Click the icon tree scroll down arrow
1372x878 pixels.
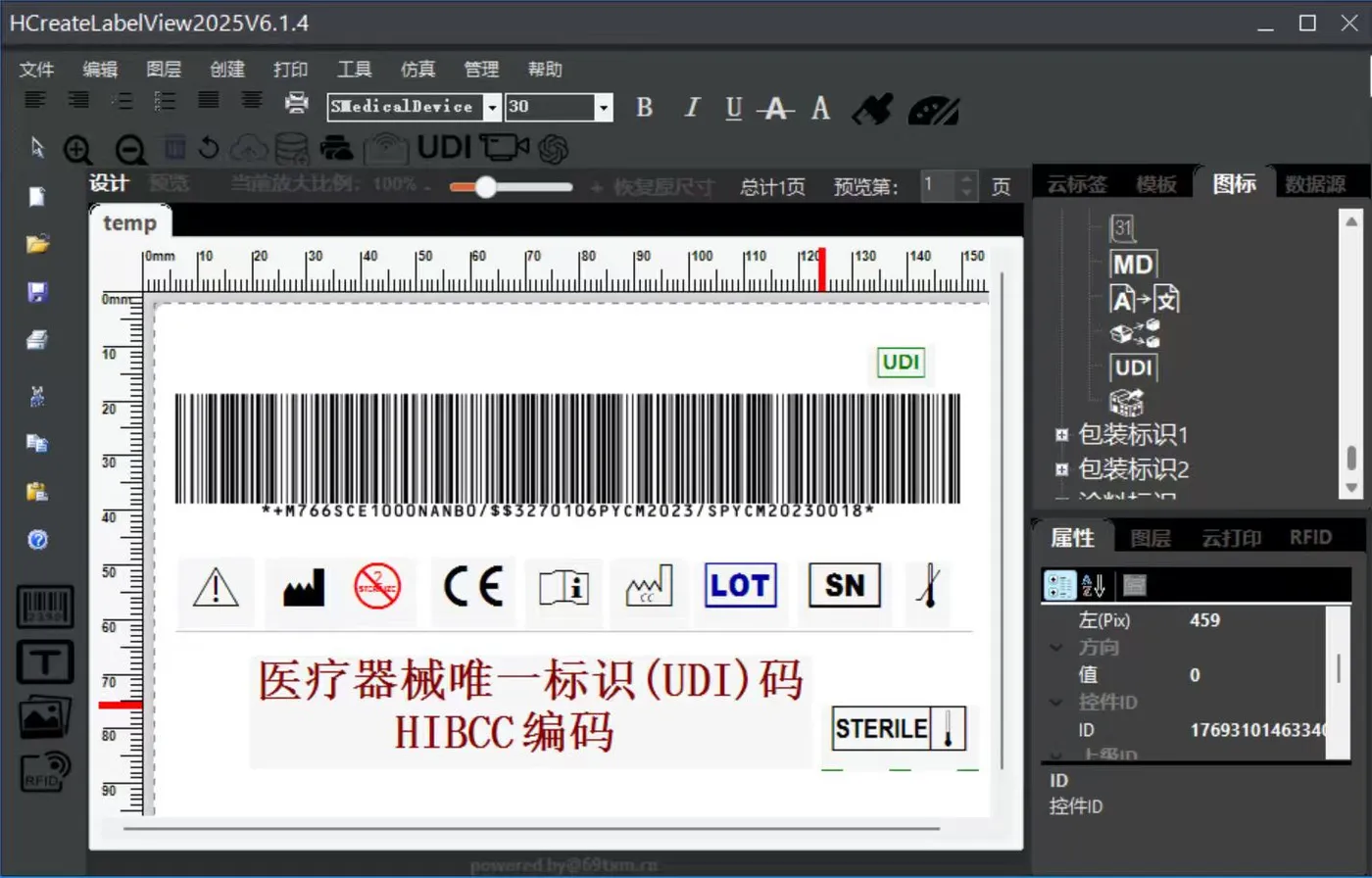click(x=1350, y=486)
